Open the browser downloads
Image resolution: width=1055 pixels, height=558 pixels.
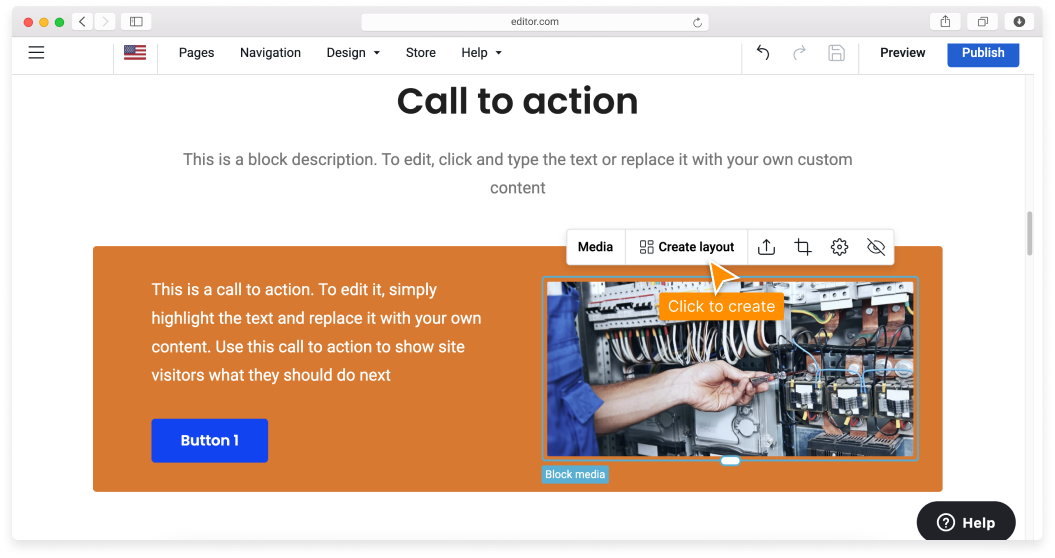click(1019, 22)
